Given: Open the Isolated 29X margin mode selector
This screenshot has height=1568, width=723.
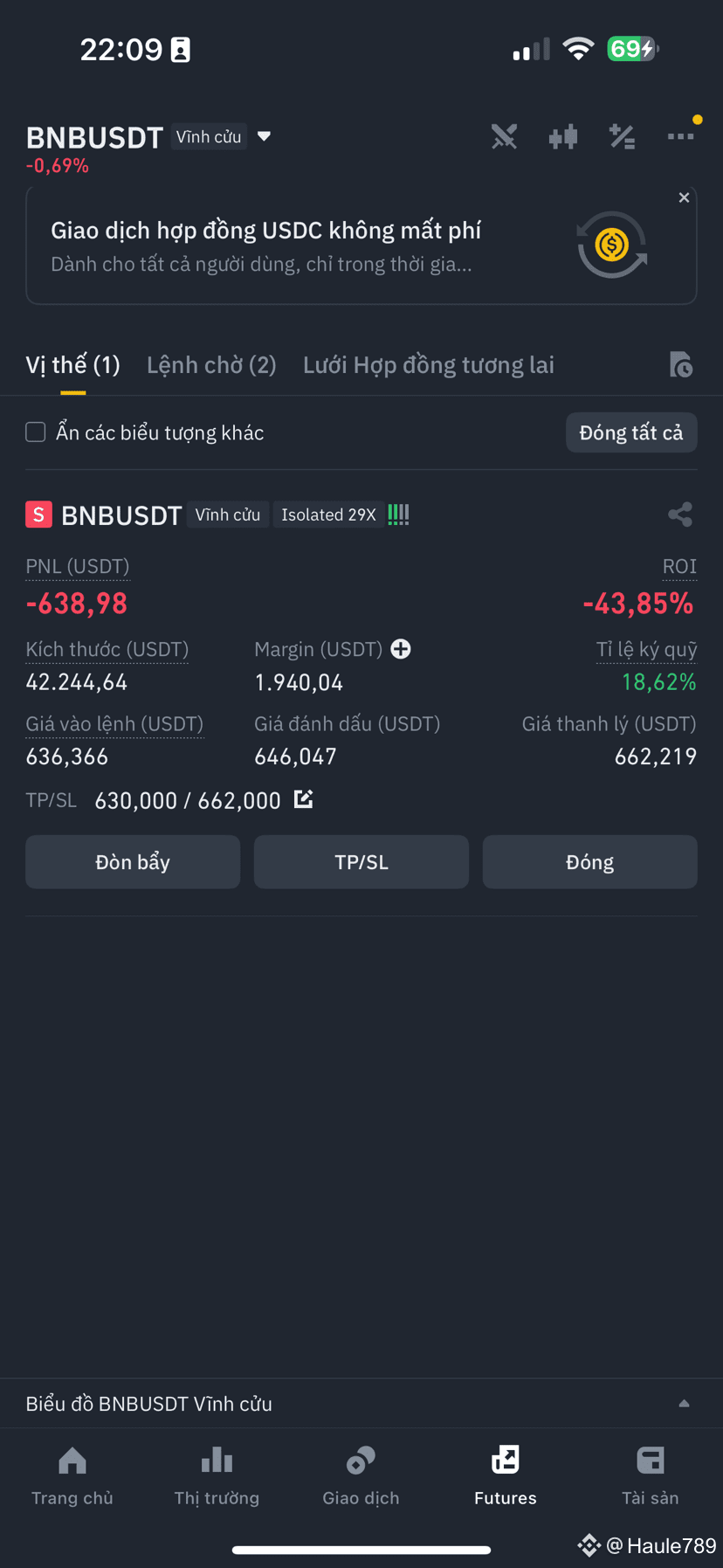Looking at the screenshot, I should [328, 515].
